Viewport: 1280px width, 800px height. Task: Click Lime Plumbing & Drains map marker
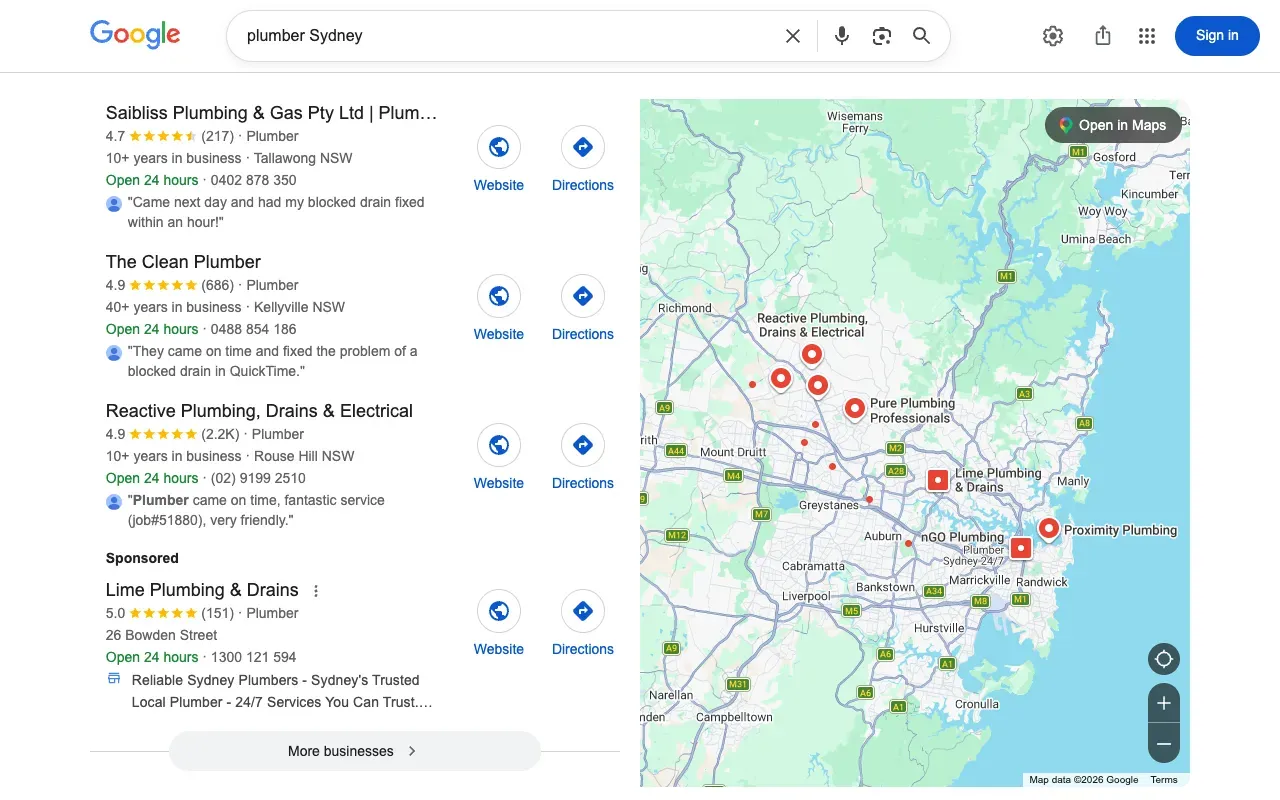[938, 481]
